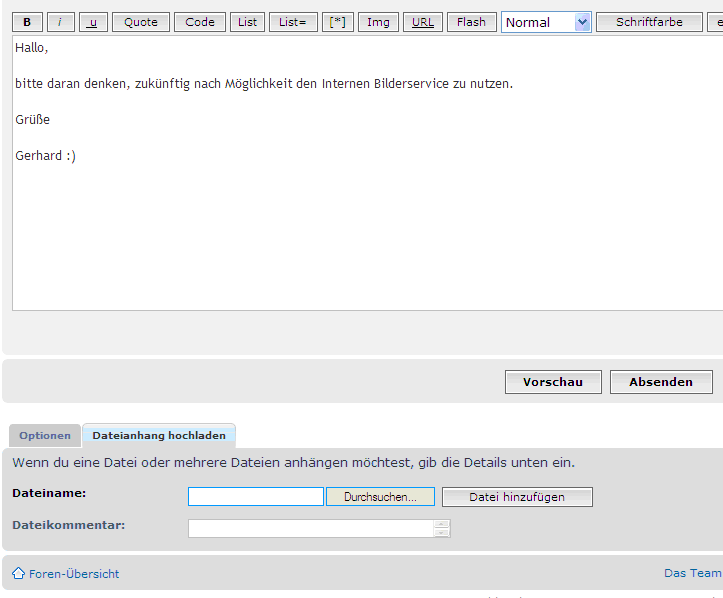Insert a Code block tag
723x598 pixels.
200,22
